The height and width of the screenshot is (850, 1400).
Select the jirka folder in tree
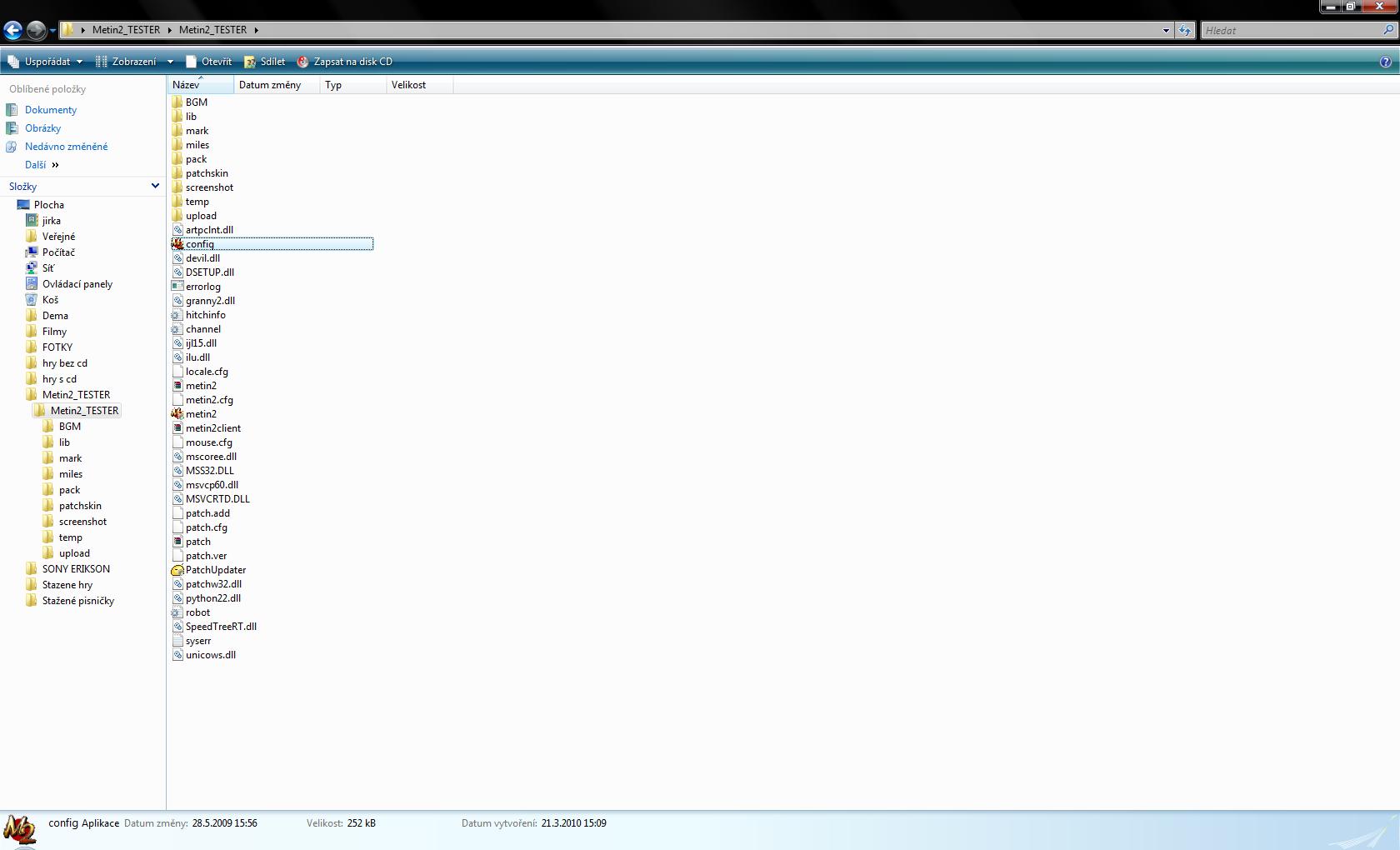(x=52, y=221)
